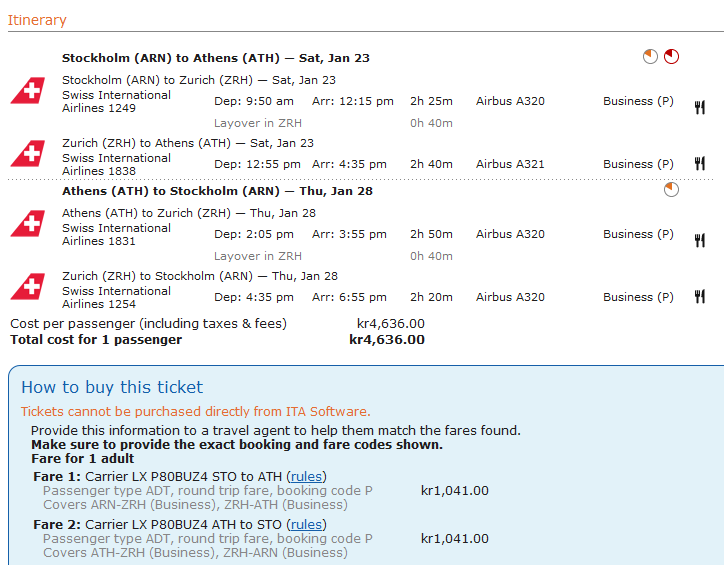This screenshot has height=565, width=724.
Task: Open the rules link for Fare 2
Action: [x=306, y=524]
